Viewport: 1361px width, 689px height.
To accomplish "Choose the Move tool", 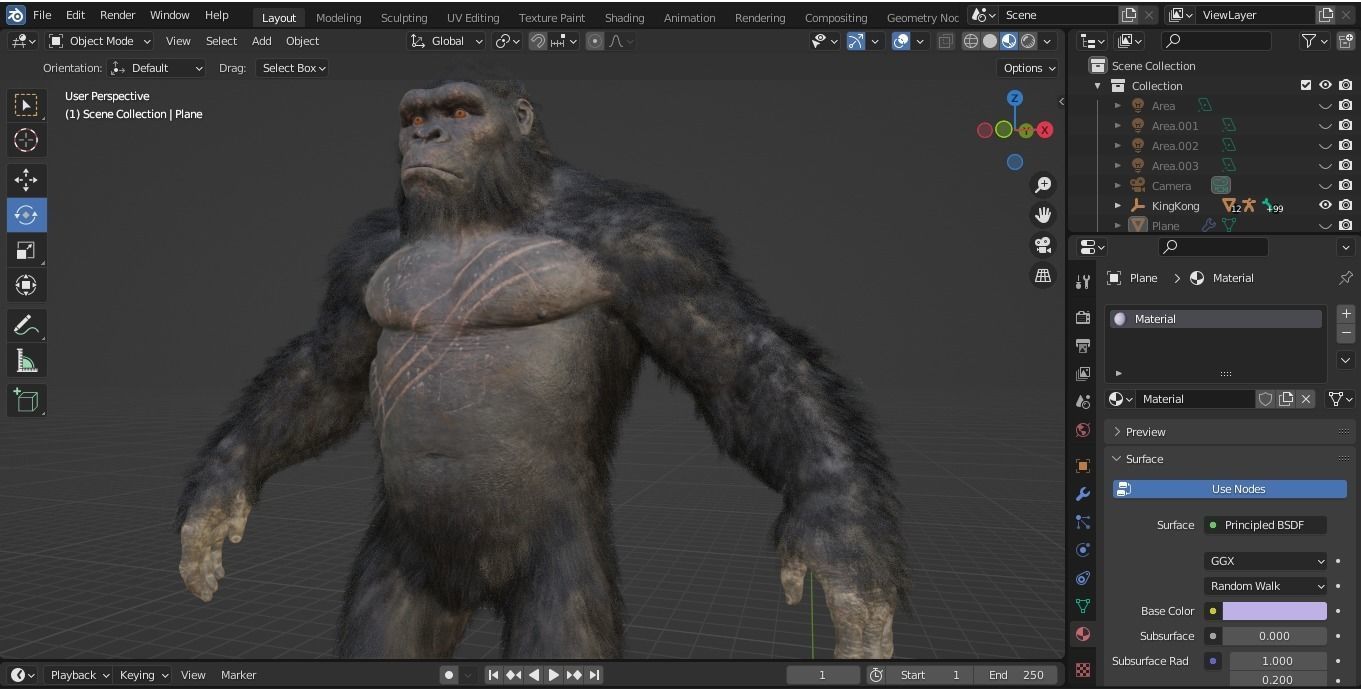I will tap(26, 180).
